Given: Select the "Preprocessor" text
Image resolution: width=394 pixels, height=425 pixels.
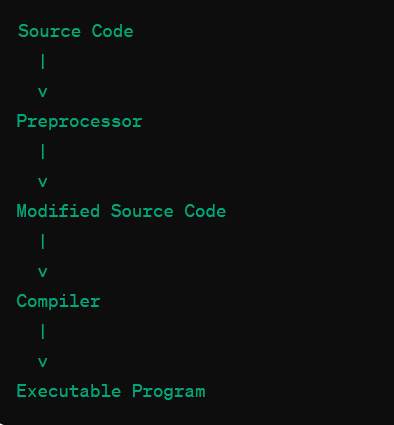Looking at the screenshot, I should pos(79,121).
